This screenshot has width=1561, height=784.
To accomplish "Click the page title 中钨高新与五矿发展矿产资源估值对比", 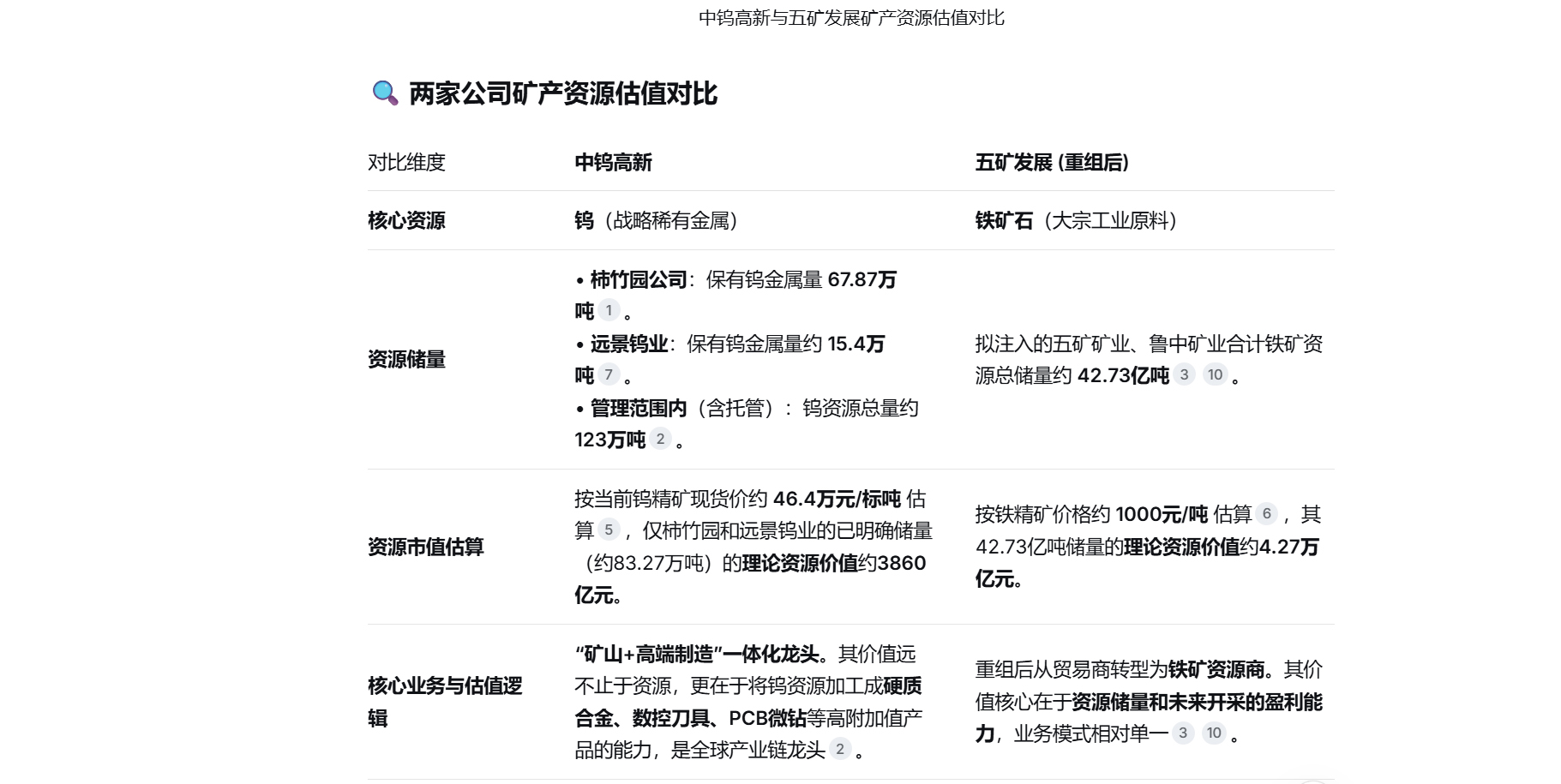I will (851, 18).
